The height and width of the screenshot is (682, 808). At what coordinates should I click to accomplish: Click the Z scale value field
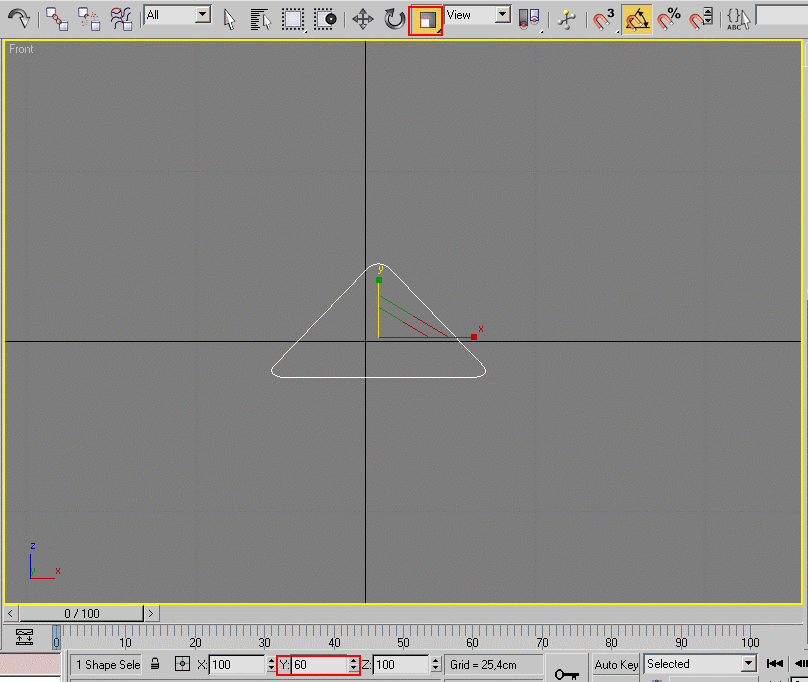tap(401, 664)
